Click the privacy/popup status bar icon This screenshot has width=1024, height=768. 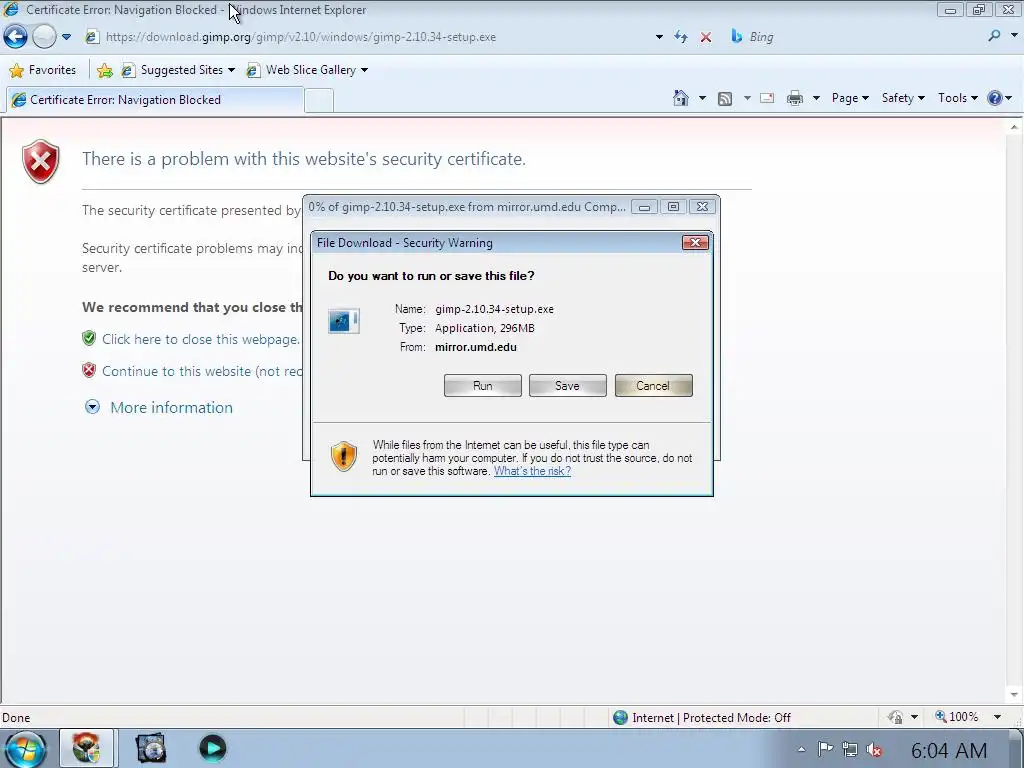pyautogui.click(x=895, y=718)
